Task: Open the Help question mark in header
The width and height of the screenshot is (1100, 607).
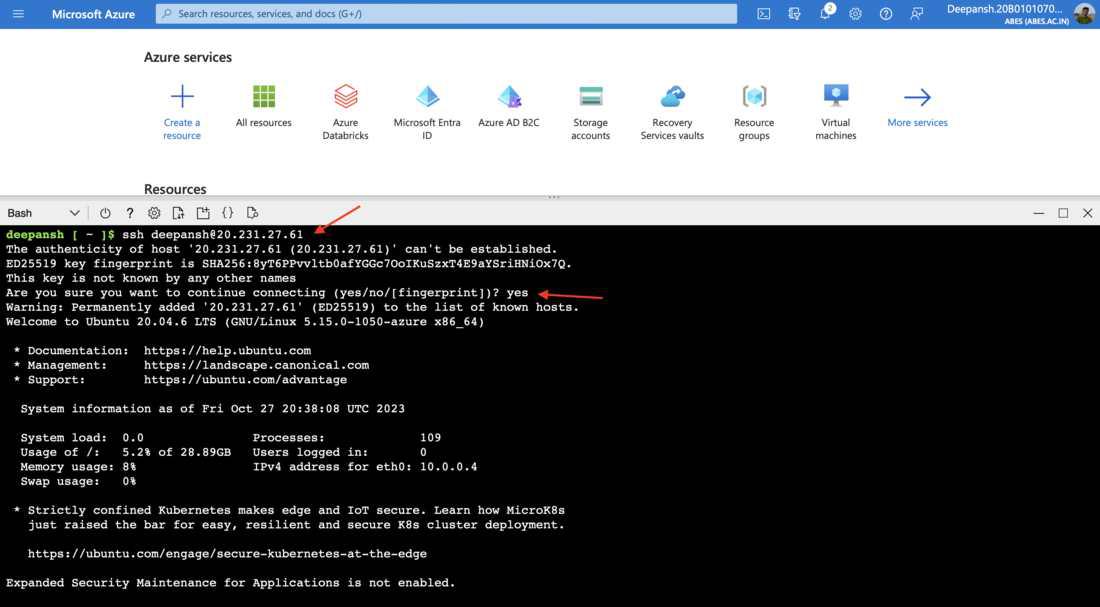Action: point(886,14)
